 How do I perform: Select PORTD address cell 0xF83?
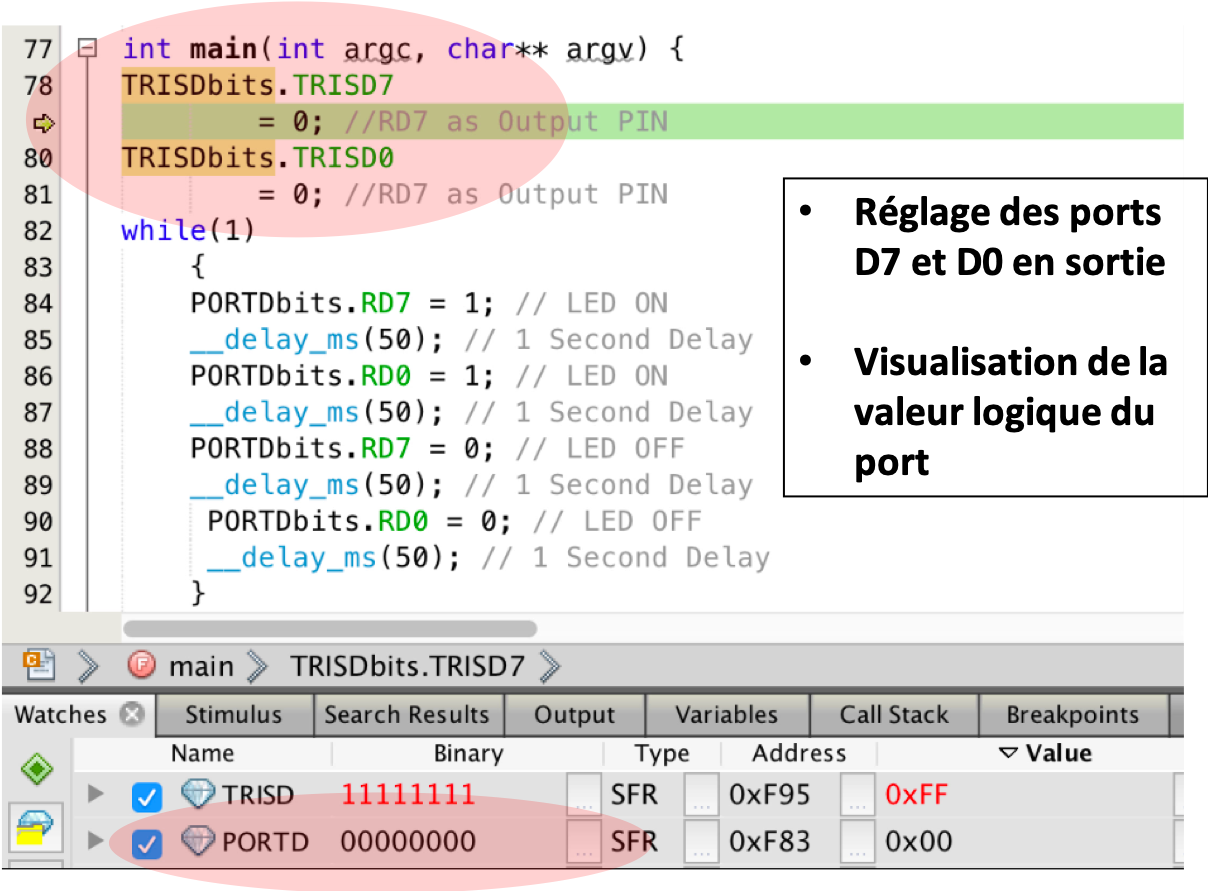tap(769, 842)
